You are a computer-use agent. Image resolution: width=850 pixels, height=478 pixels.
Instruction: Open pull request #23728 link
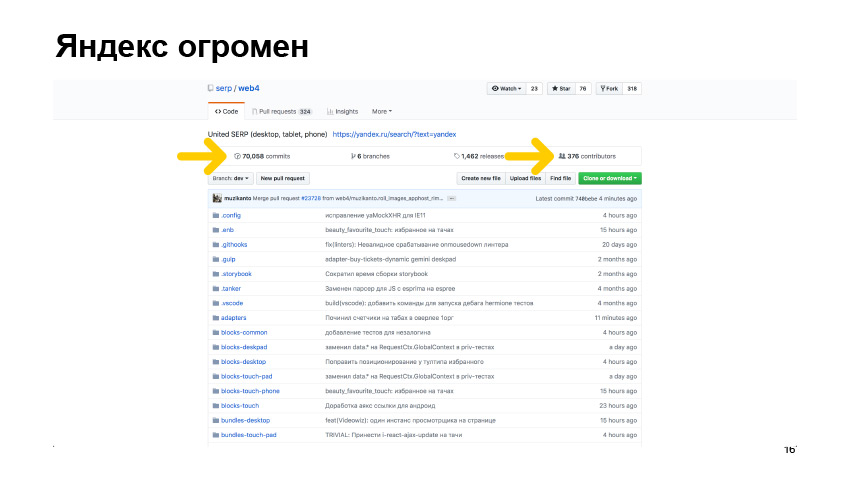tap(311, 198)
